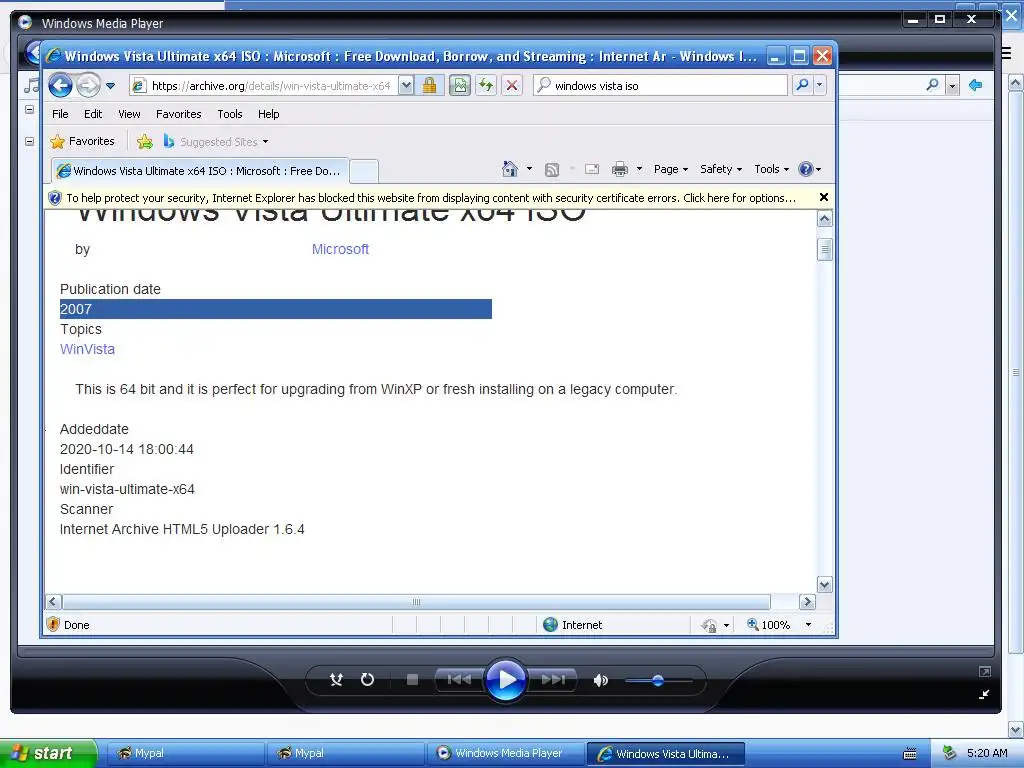This screenshot has height=768, width=1024.
Task: Click the Protected Mode status icon
Action: pyautogui.click(x=709, y=625)
